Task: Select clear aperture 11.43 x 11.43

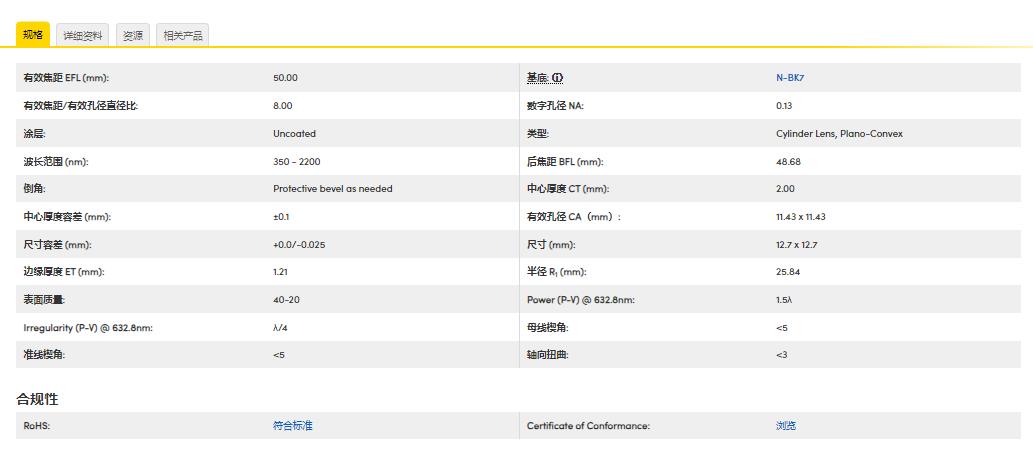Action: (800, 217)
